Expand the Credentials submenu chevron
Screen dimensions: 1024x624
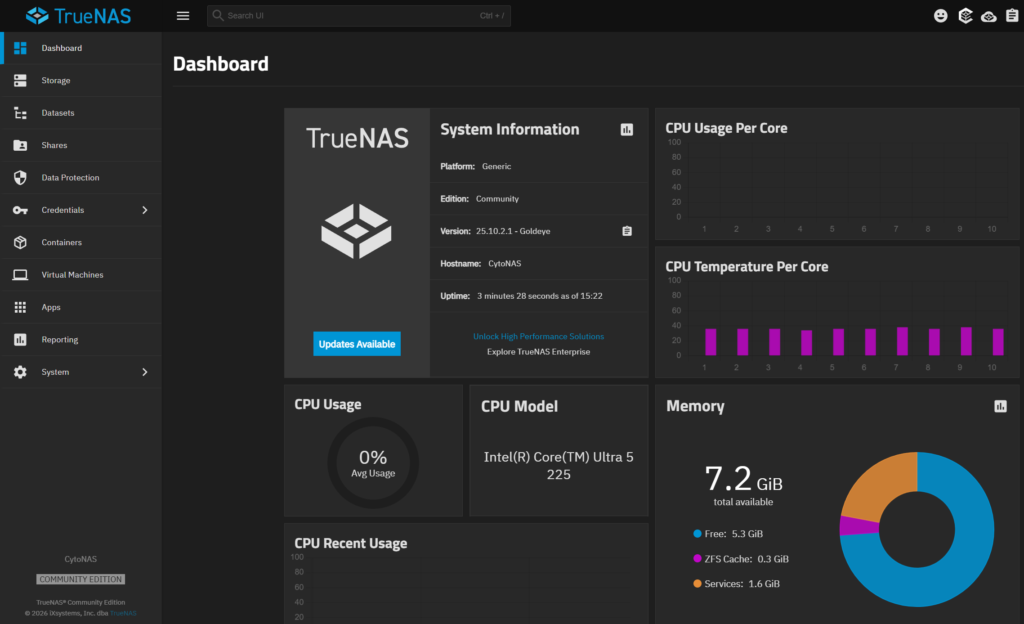coord(145,210)
